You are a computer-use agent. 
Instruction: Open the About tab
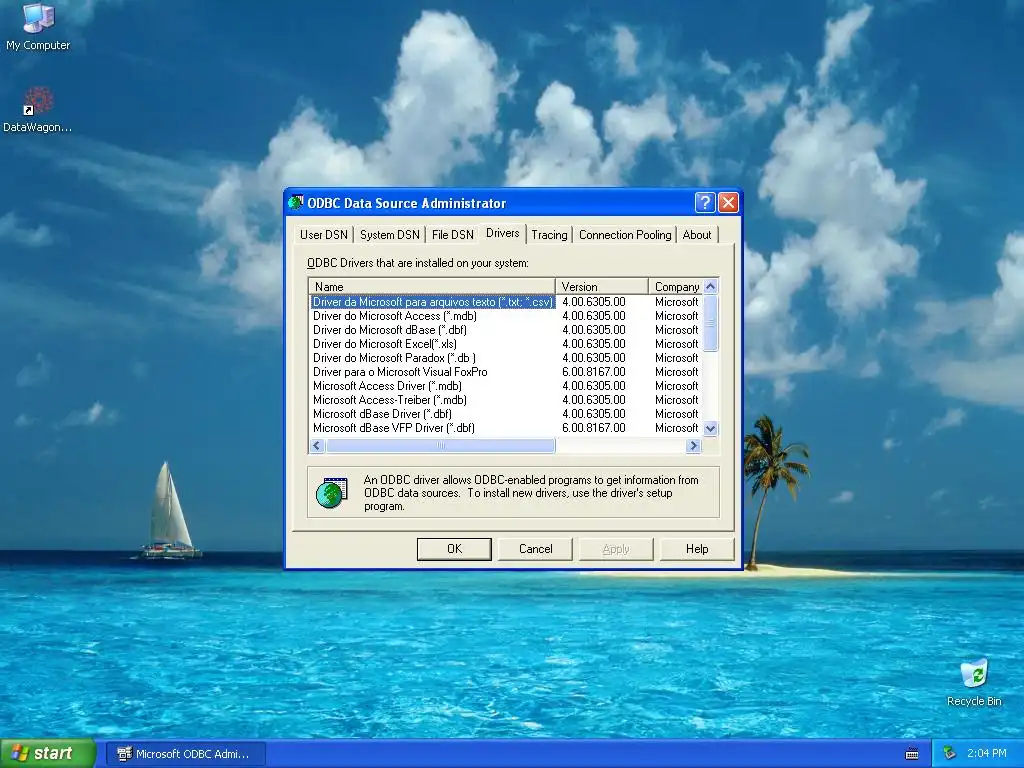click(x=697, y=235)
